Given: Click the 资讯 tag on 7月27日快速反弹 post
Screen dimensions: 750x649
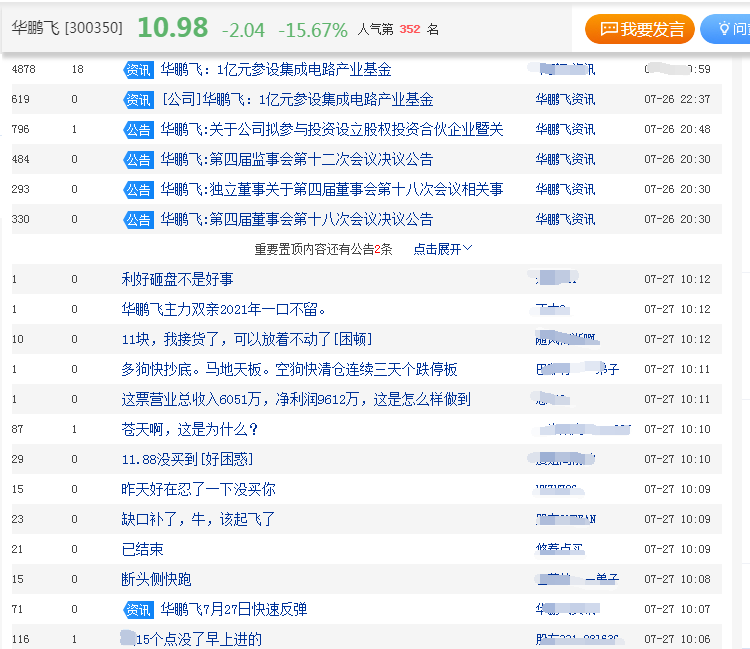Looking at the screenshot, I should tap(138, 610).
